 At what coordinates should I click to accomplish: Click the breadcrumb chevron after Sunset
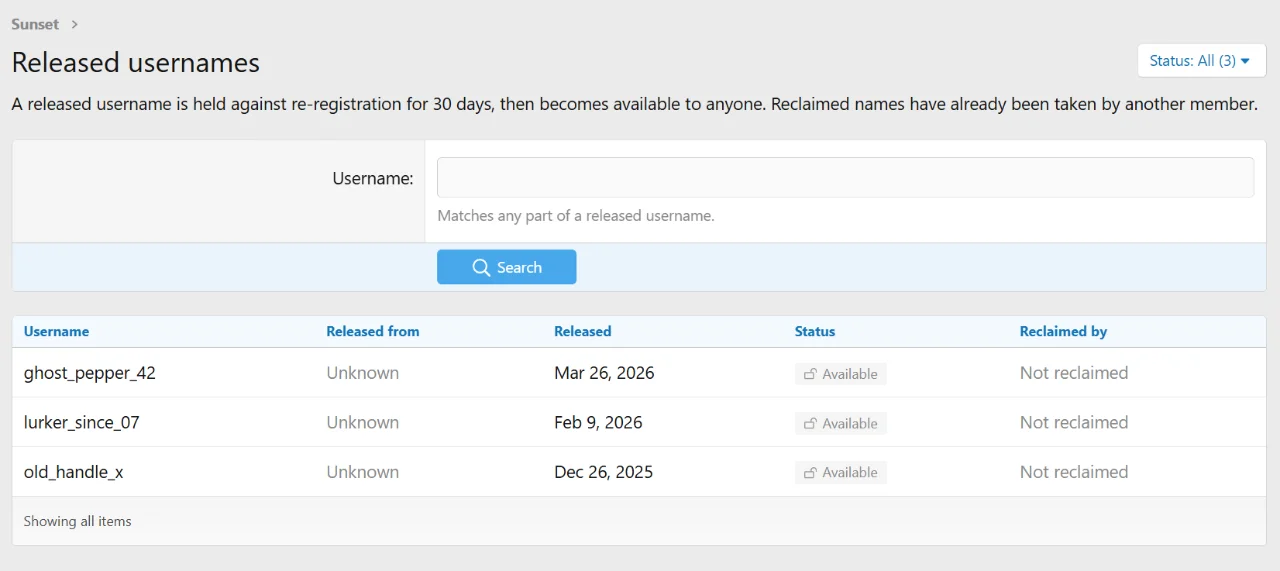(75, 24)
